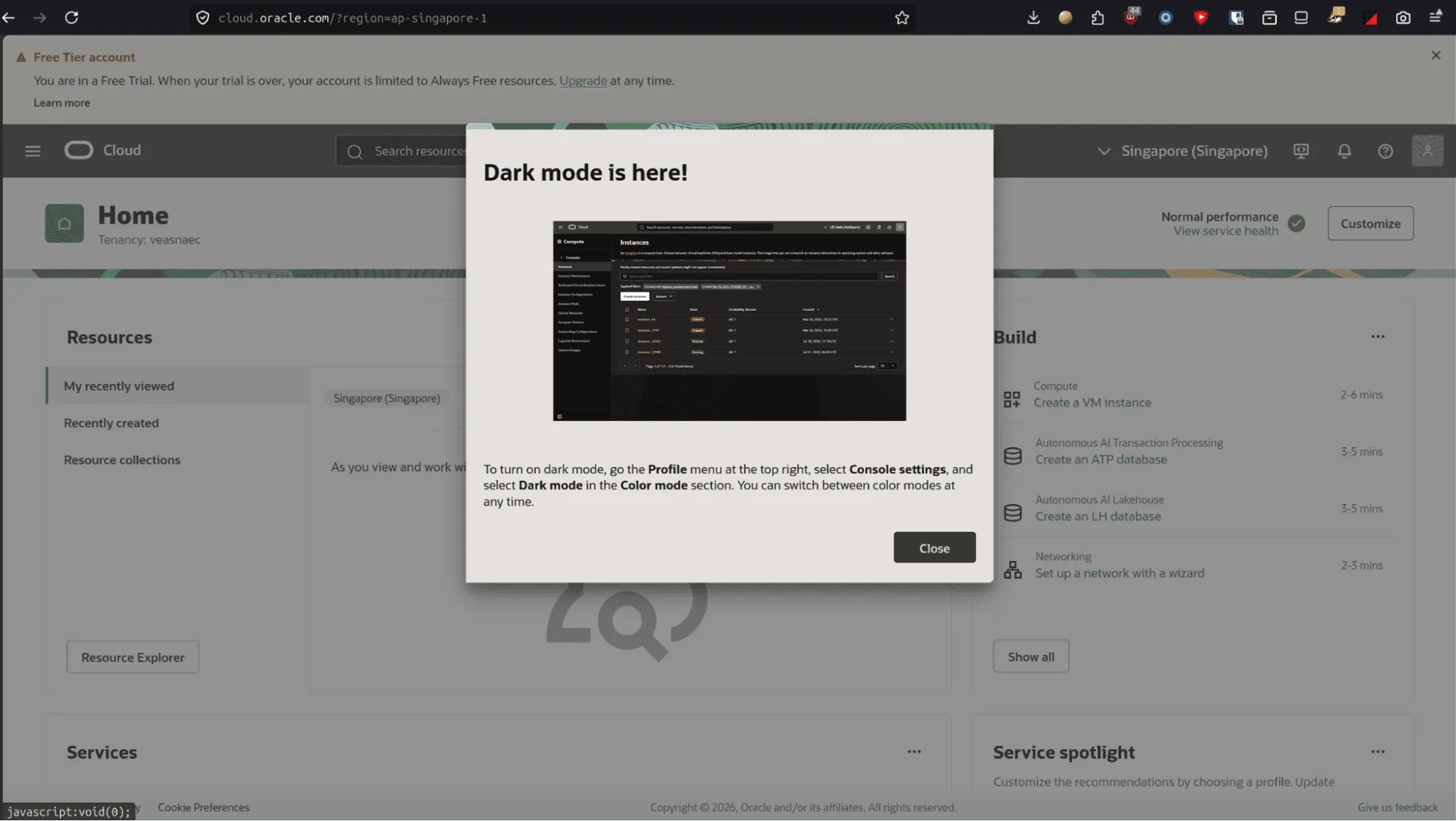Close the Dark mode dialog
This screenshot has width=1456, height=821.
pyautogui.click(x=934, y=548)
